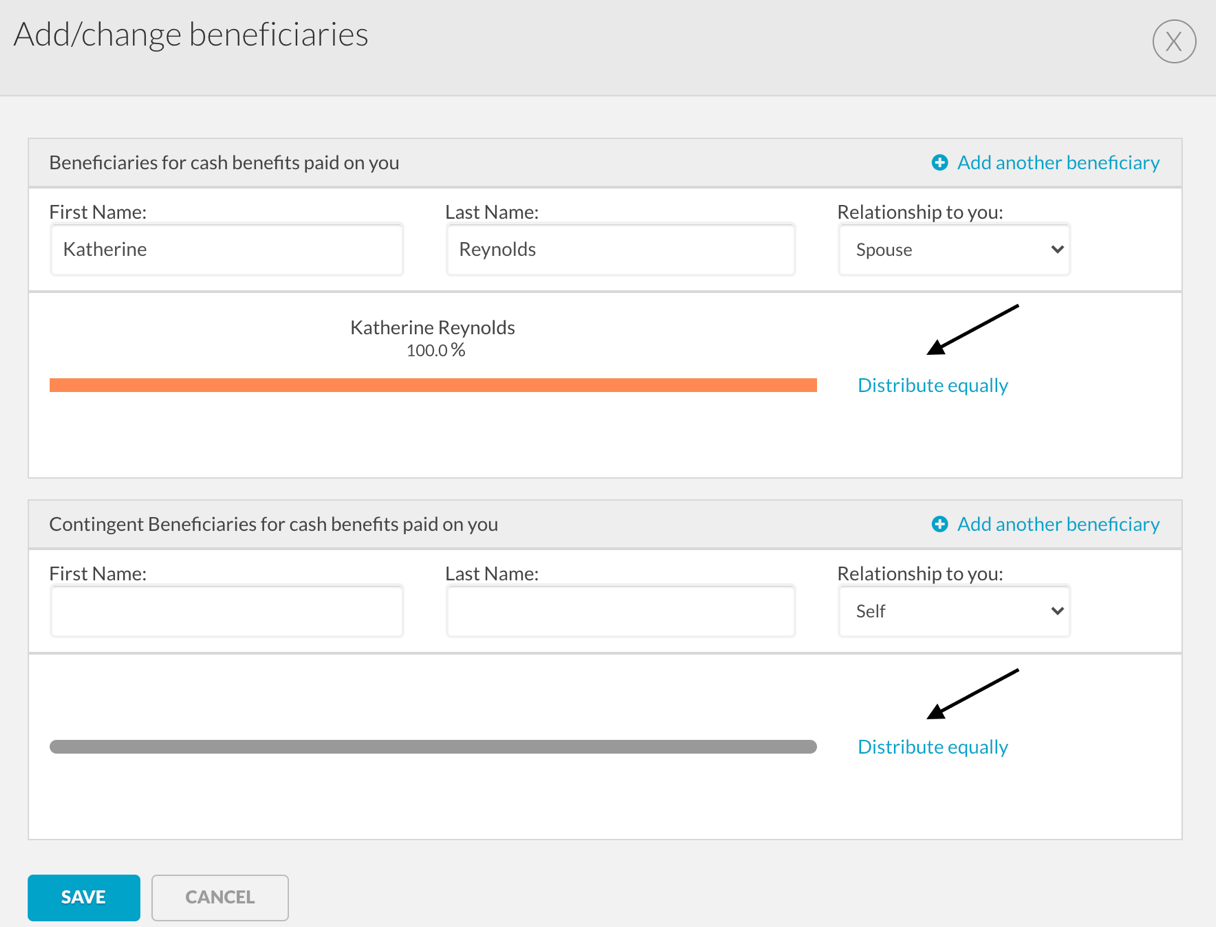
Task: Click Katherine Reynolds name above allocation bar
Action: [x=433, y=327]
